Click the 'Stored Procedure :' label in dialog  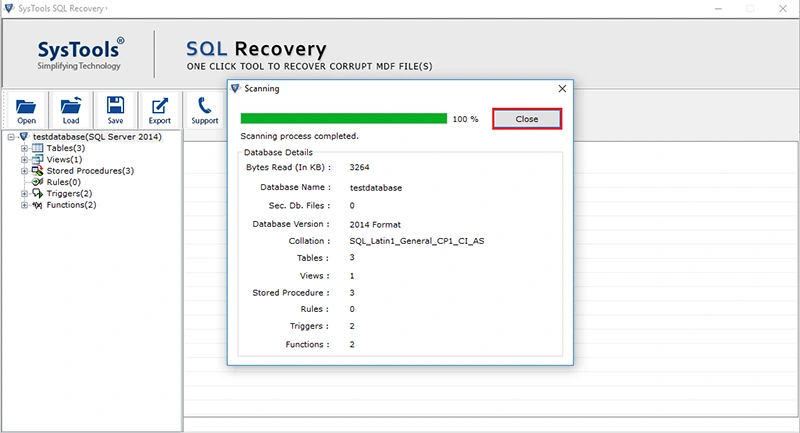click(x=291, y=293)
